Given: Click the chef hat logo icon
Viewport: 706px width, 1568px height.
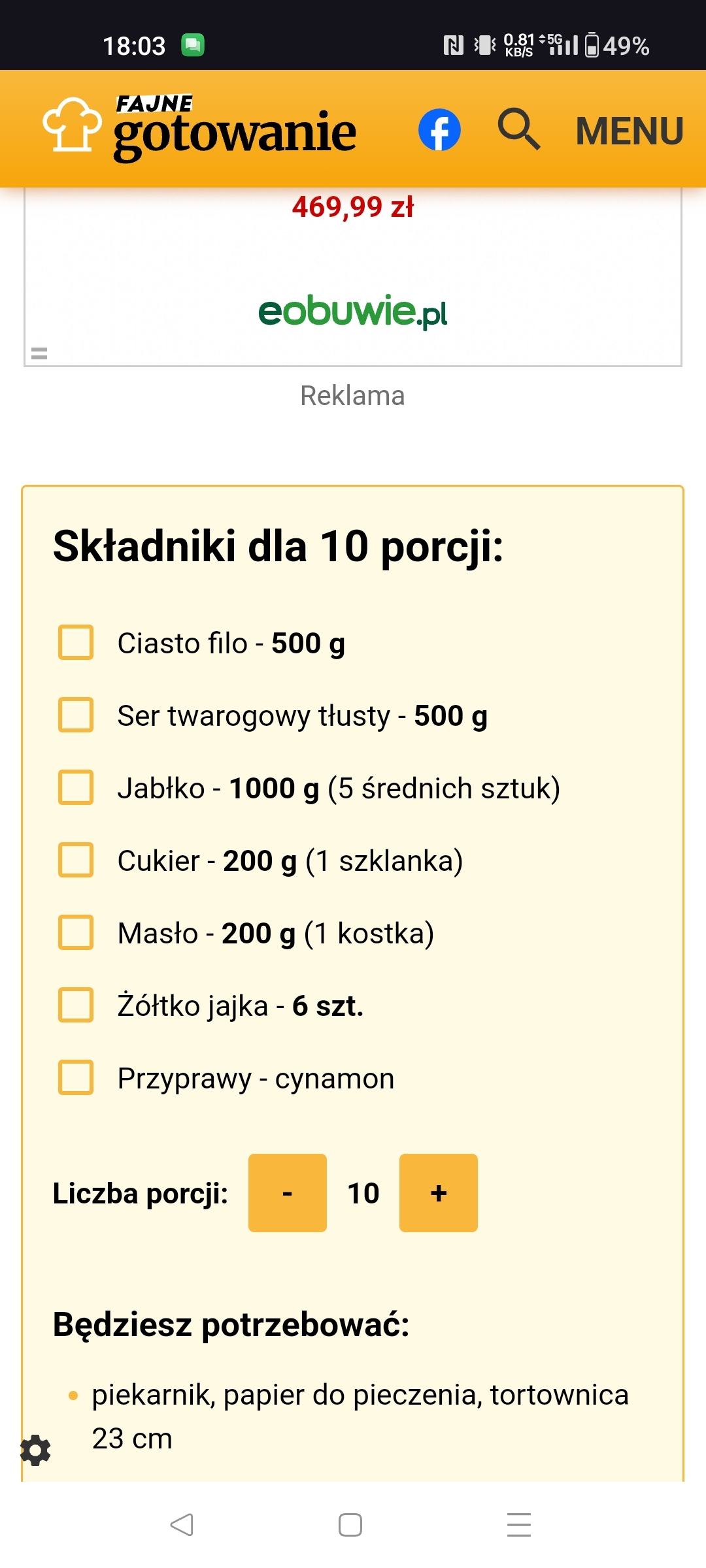Looking at the screenshot, I should tap(72, 125).
